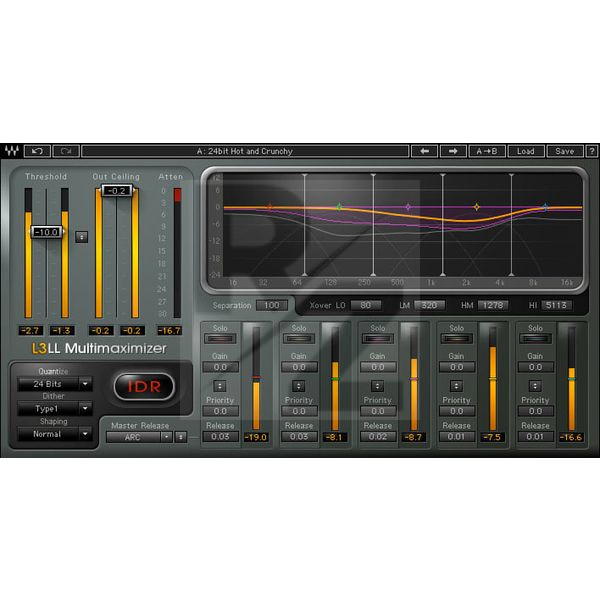Click the fourth band Release field 0.01
Screen dimensions: 600x600
pos(457,437)
